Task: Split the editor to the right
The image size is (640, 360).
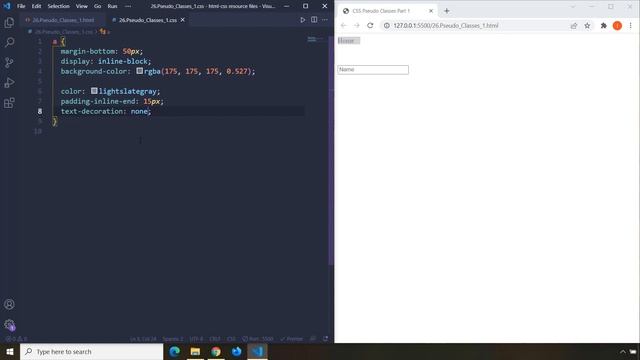Action: click(x=314, y=20)
